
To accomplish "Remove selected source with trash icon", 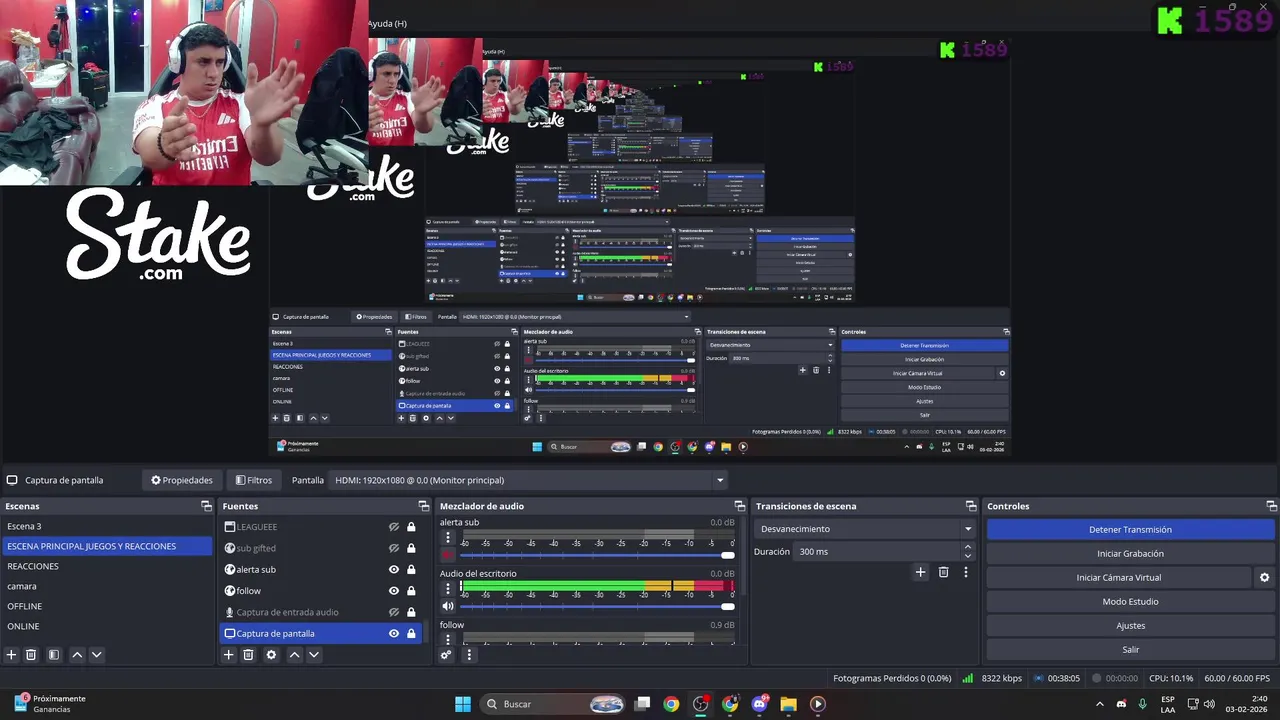I will [x=248, y=655].
